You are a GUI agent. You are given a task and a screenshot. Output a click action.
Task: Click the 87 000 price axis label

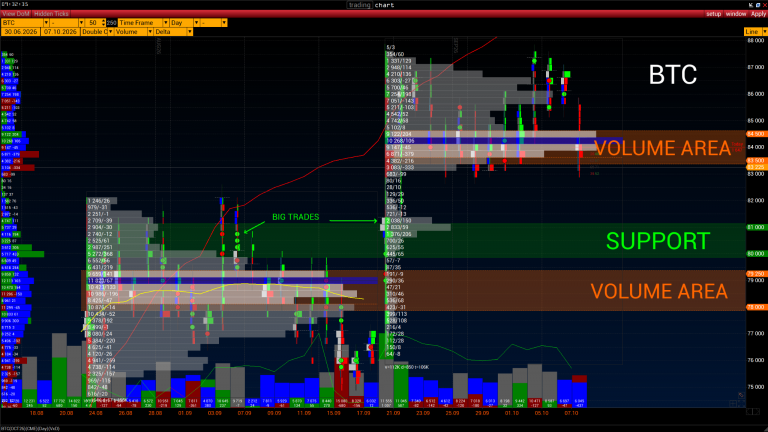[x=756, y=67]
